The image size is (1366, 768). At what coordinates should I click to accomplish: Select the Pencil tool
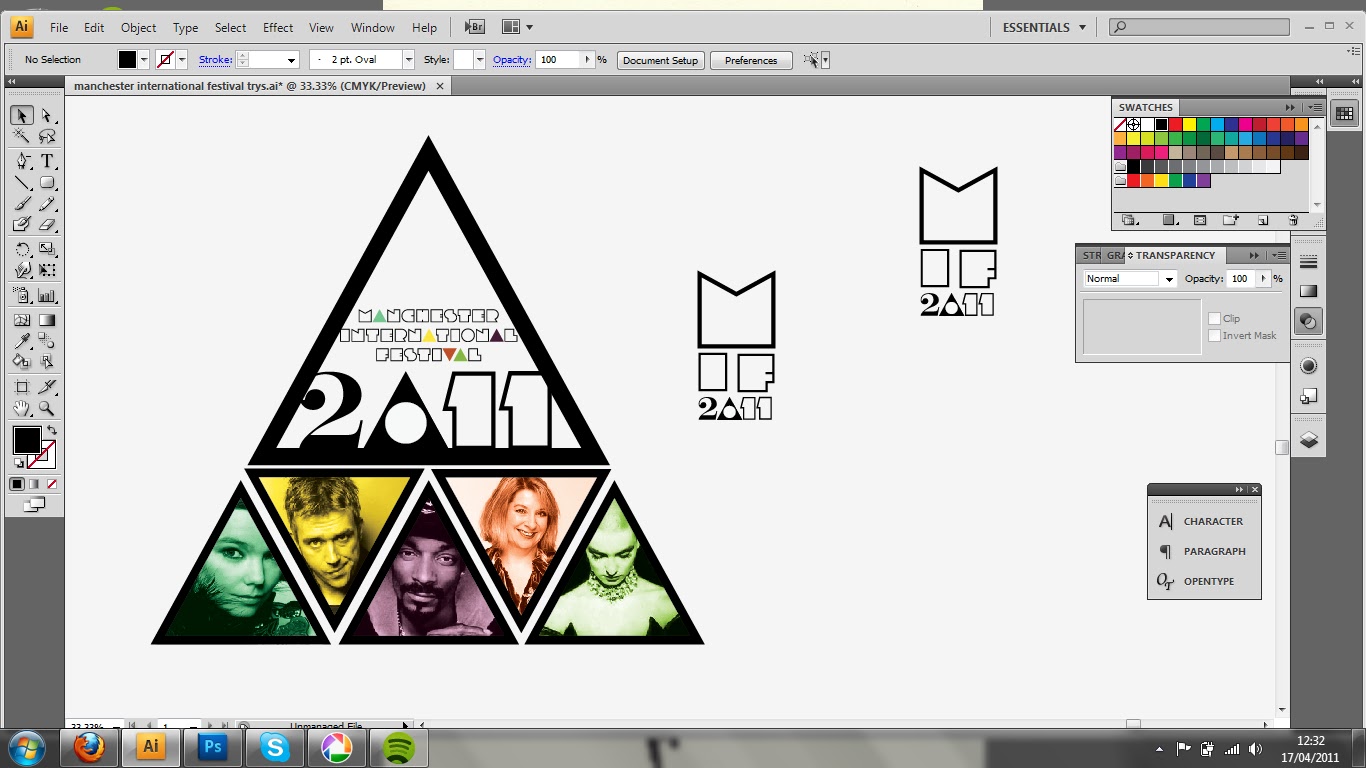click(x=46, y=204)
